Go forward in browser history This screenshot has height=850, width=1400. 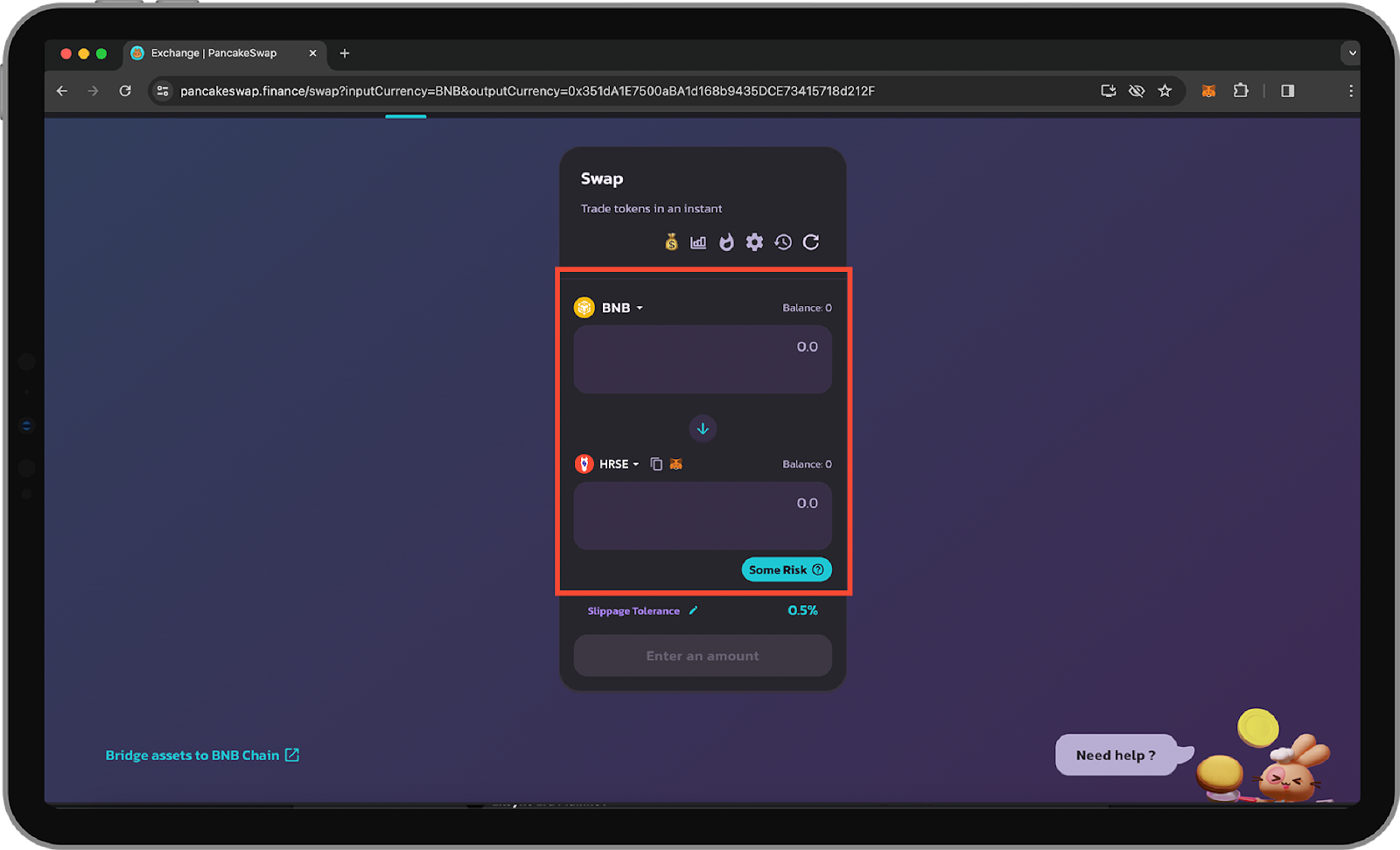[93, 91]
